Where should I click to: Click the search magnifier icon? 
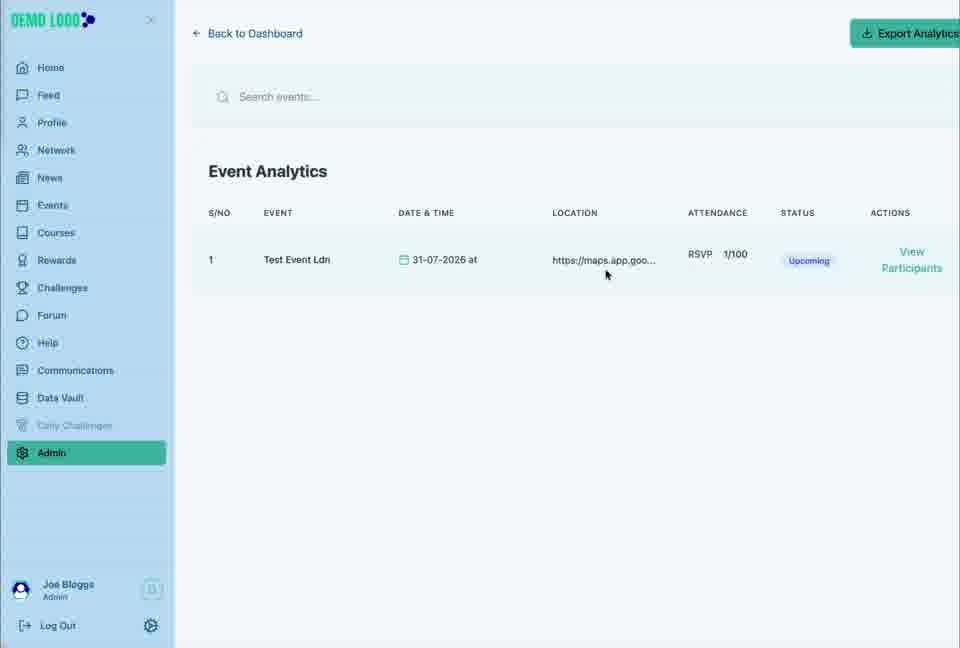[x=223, y=97]
